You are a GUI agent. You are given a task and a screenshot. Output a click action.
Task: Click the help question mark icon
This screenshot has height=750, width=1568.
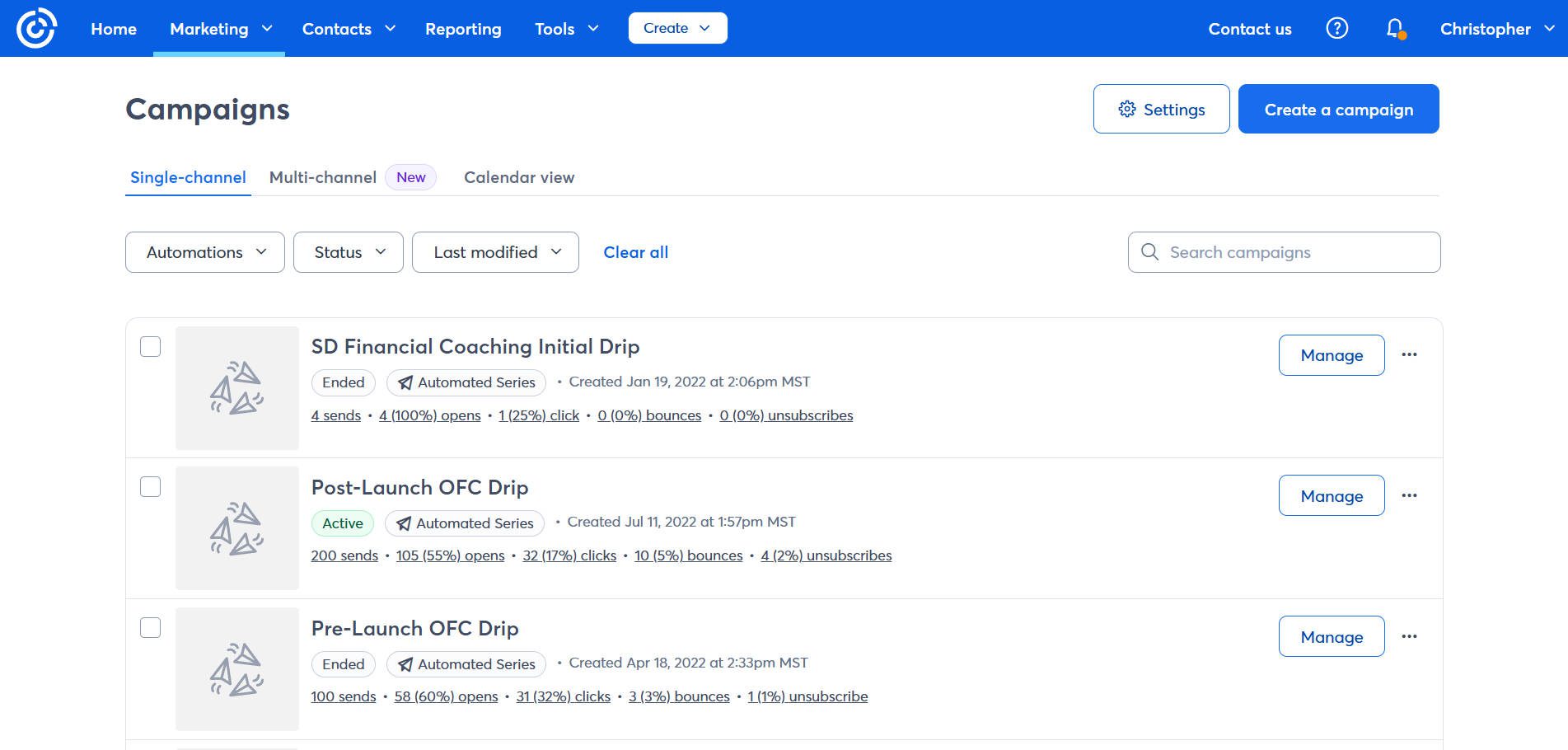(x=1336, y=28)
